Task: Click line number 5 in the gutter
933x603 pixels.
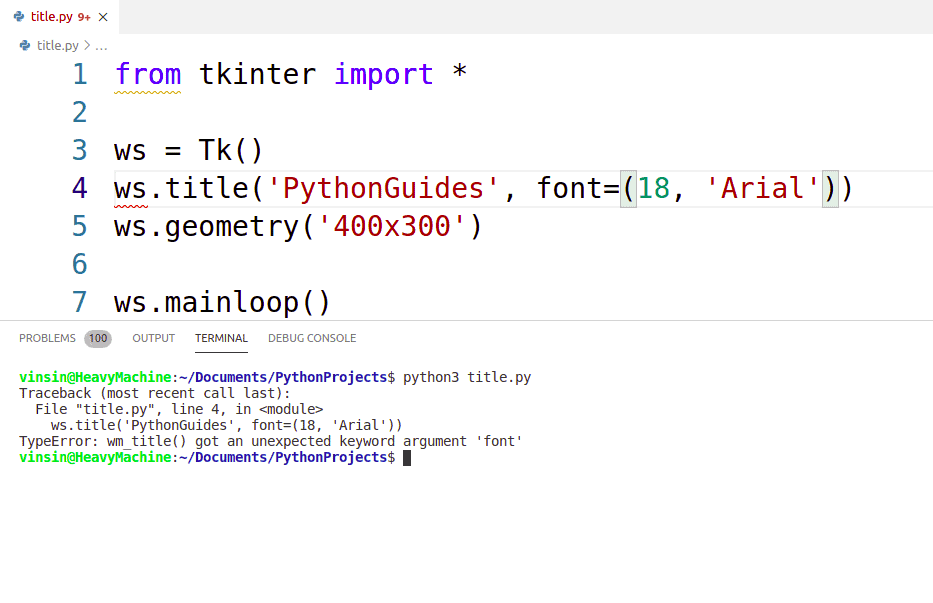Action: click(x=80, y=227)
